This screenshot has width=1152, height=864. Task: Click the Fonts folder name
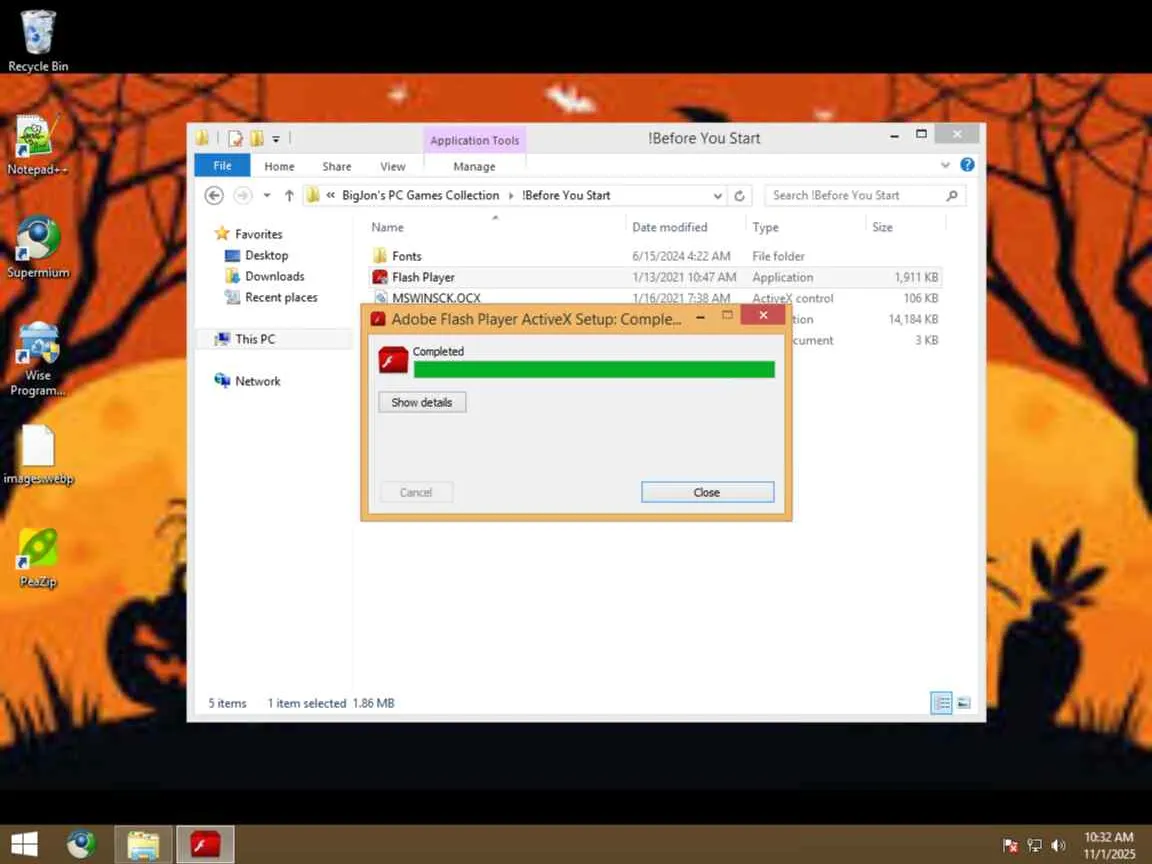(406, 256)
